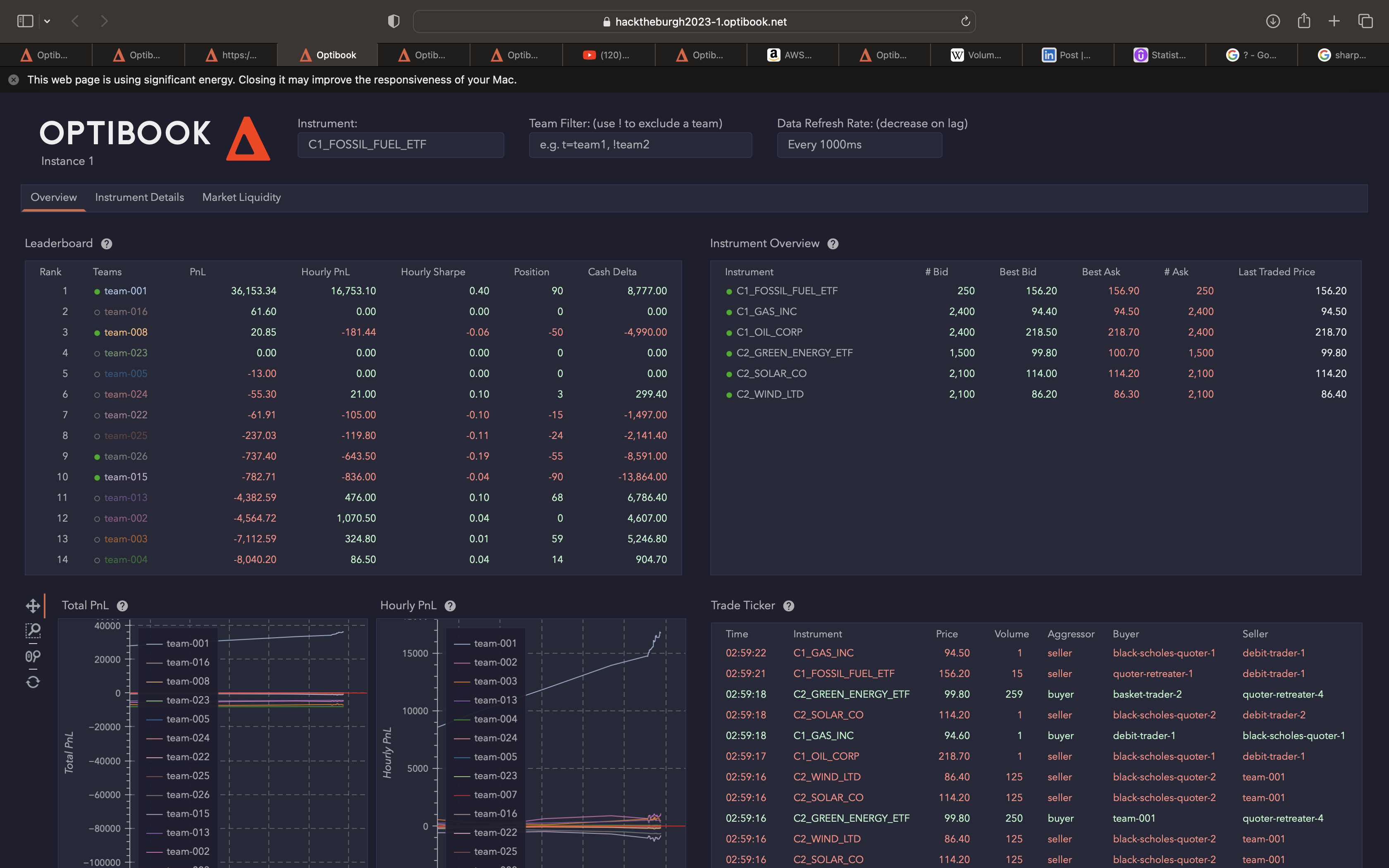Expand the browser sidebar chevron menu
The image size is (1389, 868).
47,21
